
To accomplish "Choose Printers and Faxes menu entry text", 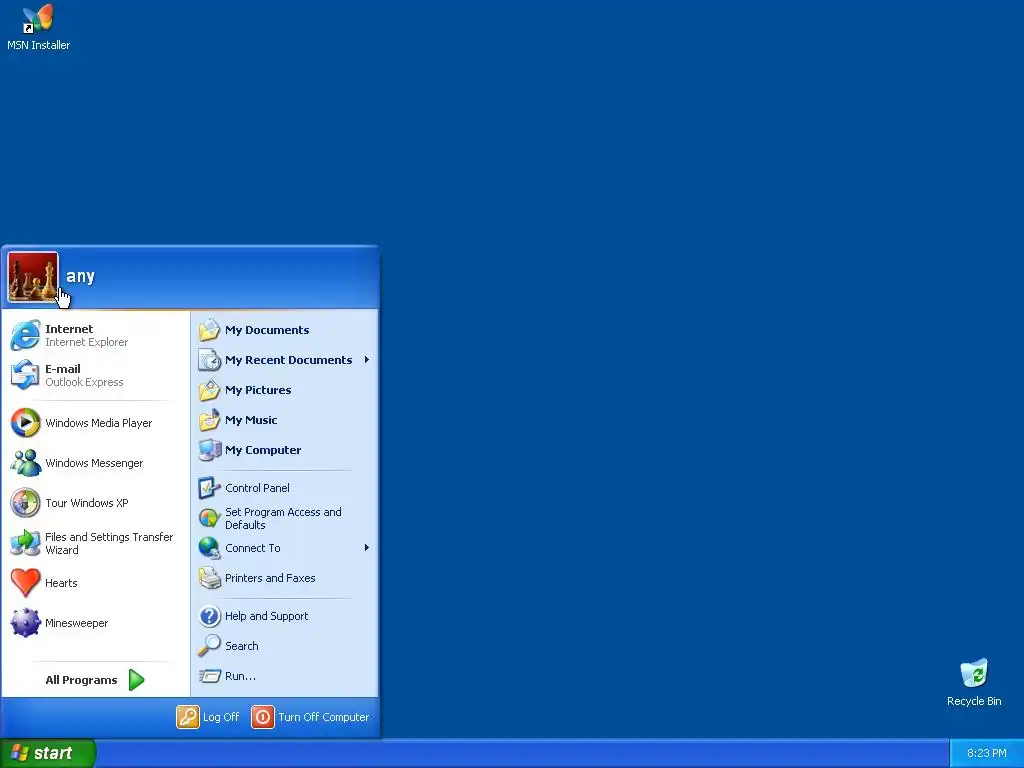I will coord(270,578).
